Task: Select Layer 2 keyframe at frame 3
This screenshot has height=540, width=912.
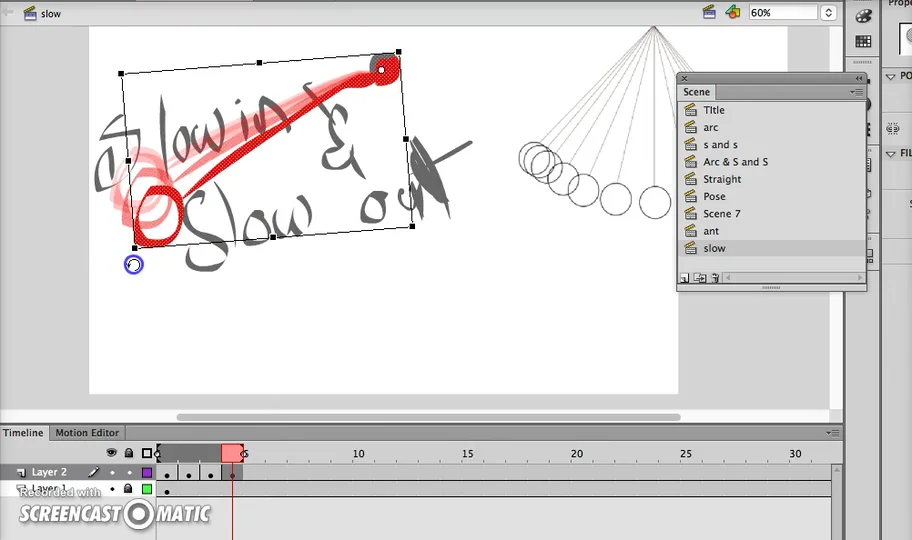Action: click(211, 474)
